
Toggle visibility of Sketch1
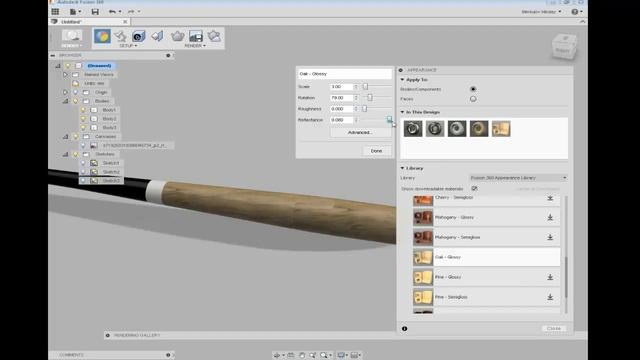point(83,163)
